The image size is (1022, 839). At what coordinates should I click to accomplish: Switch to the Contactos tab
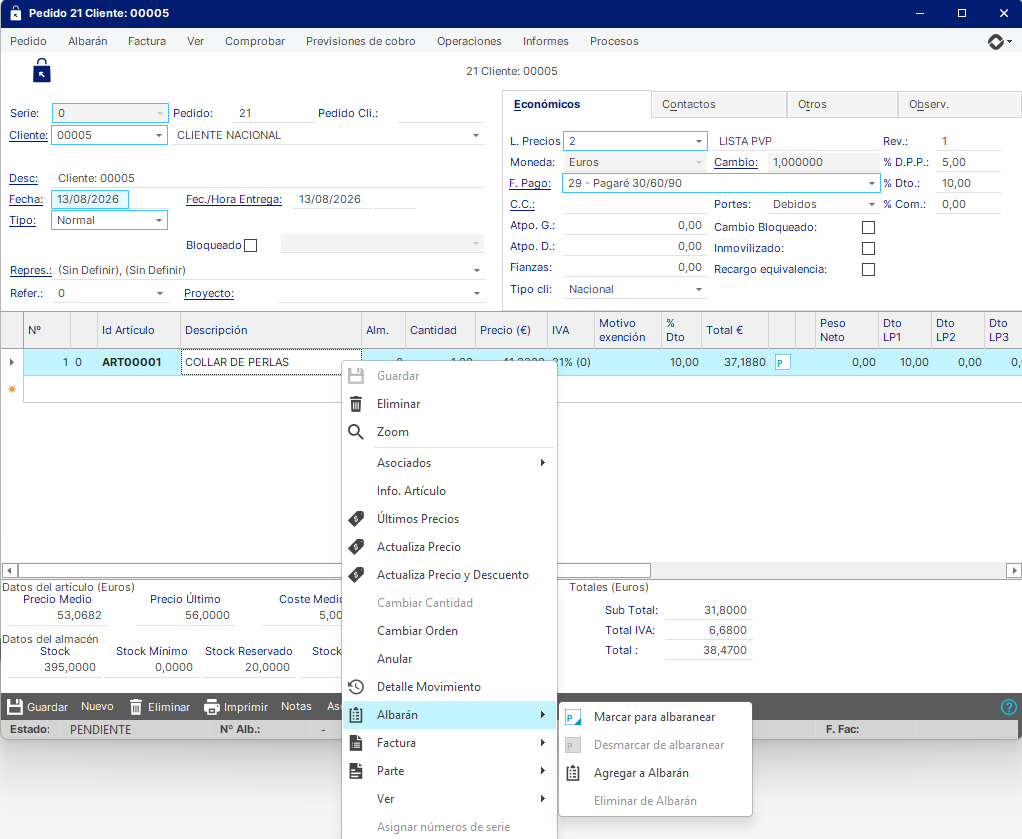pyautogui.click(x=718, y=104)
